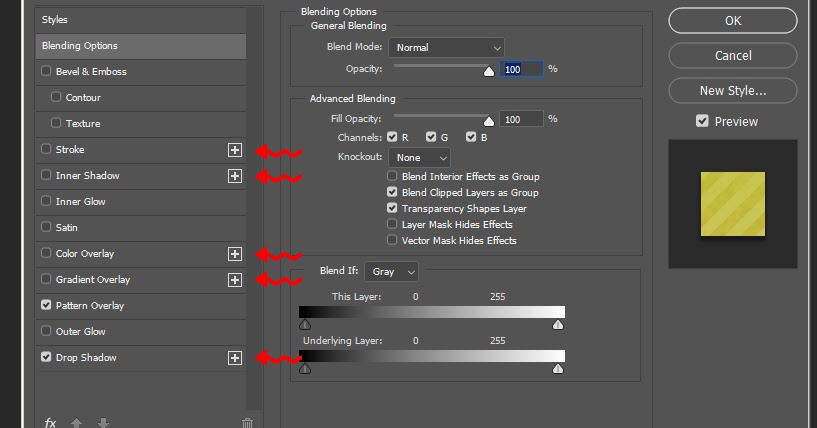This screenshot has height=428, width=817.
Task: Uncheck Transparency Shapes Layer
Action: tap(392, 208)
